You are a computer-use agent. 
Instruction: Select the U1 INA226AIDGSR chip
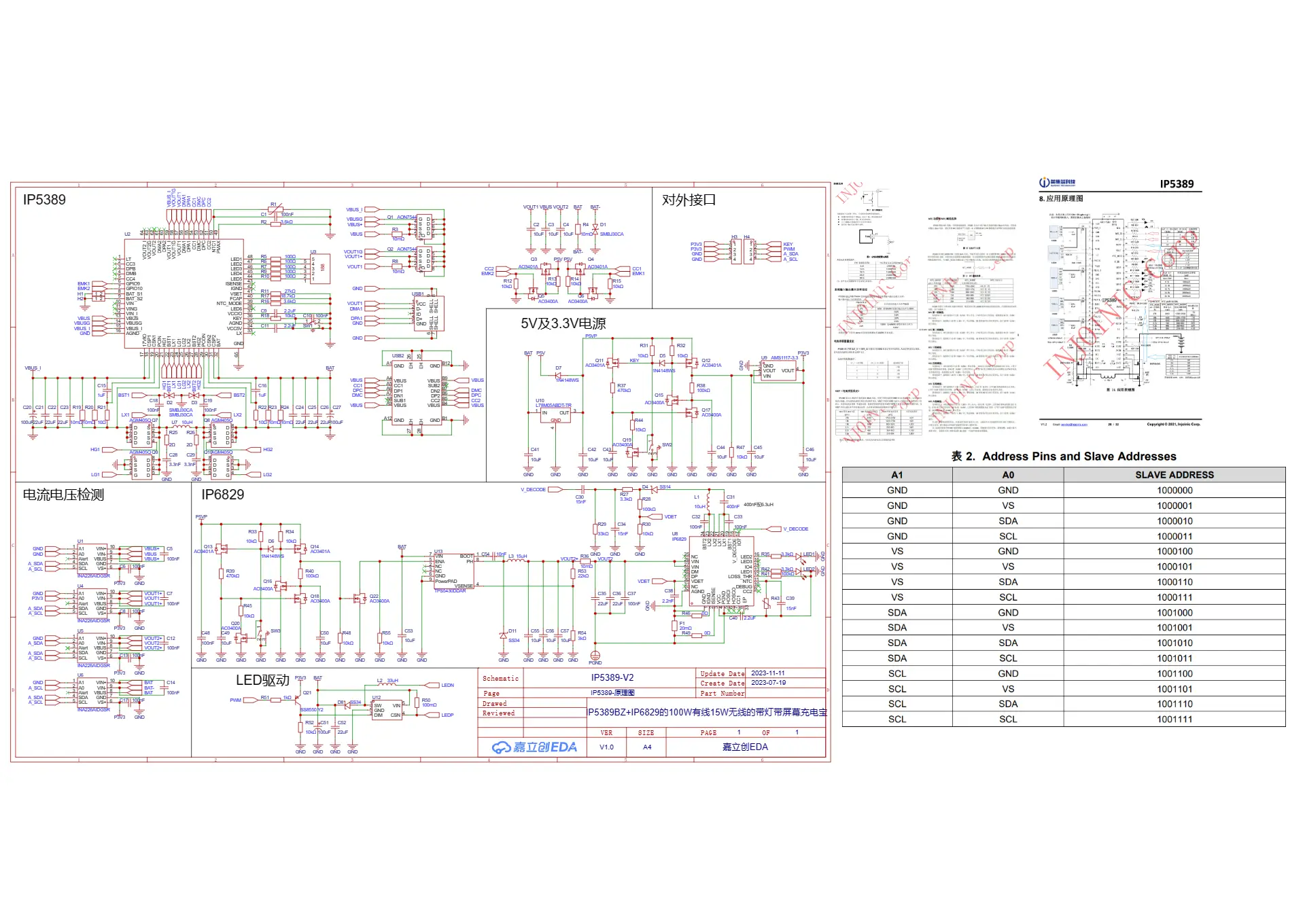point(93,558)
